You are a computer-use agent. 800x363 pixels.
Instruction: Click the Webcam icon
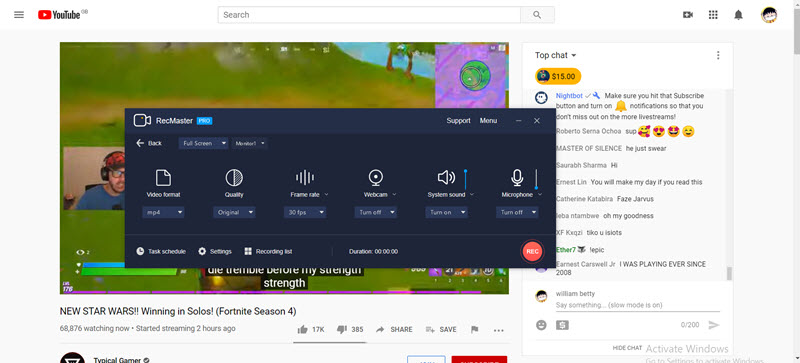click(x=376, y=178)
